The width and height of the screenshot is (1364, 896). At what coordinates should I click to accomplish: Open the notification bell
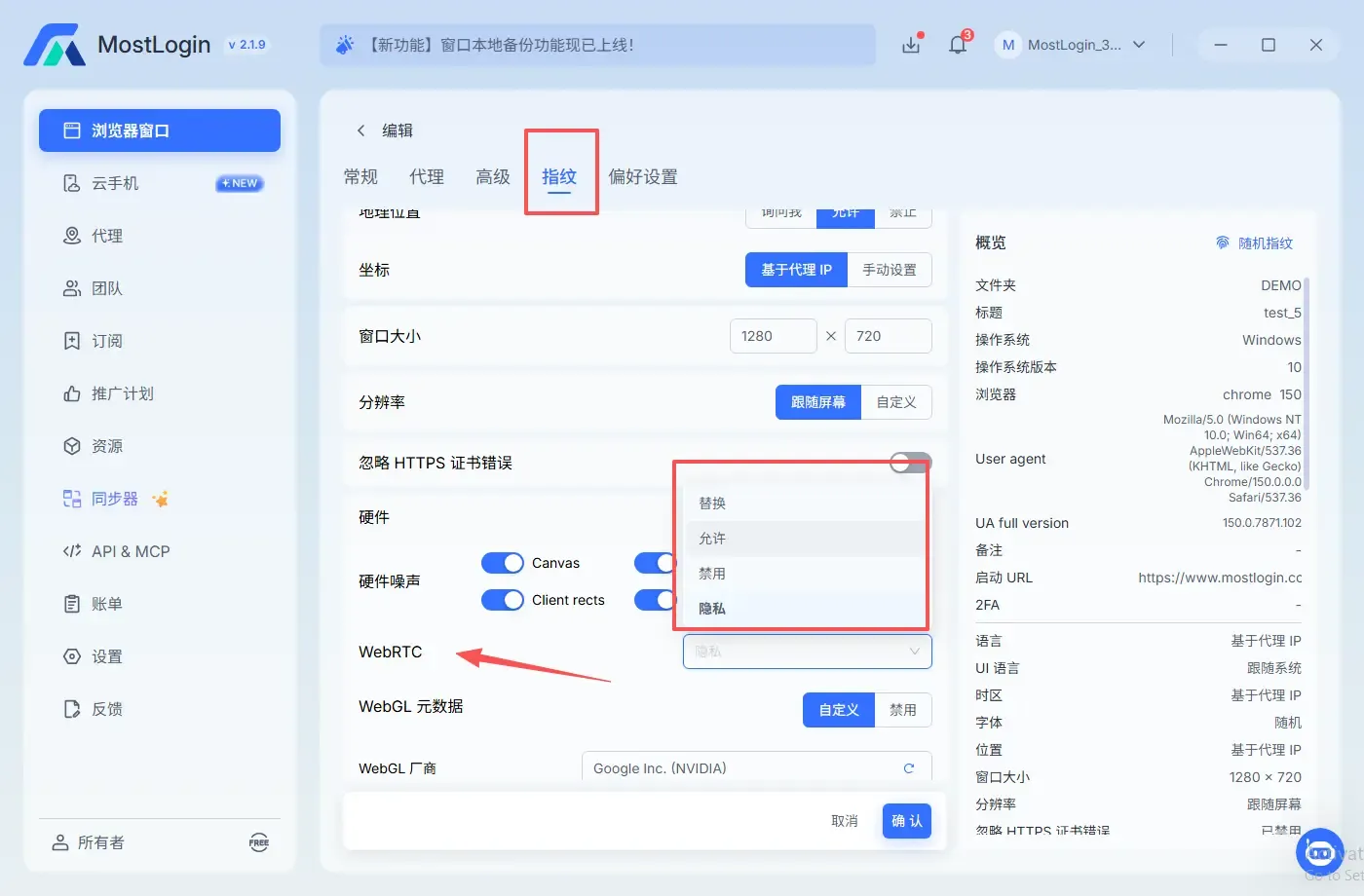958,45
